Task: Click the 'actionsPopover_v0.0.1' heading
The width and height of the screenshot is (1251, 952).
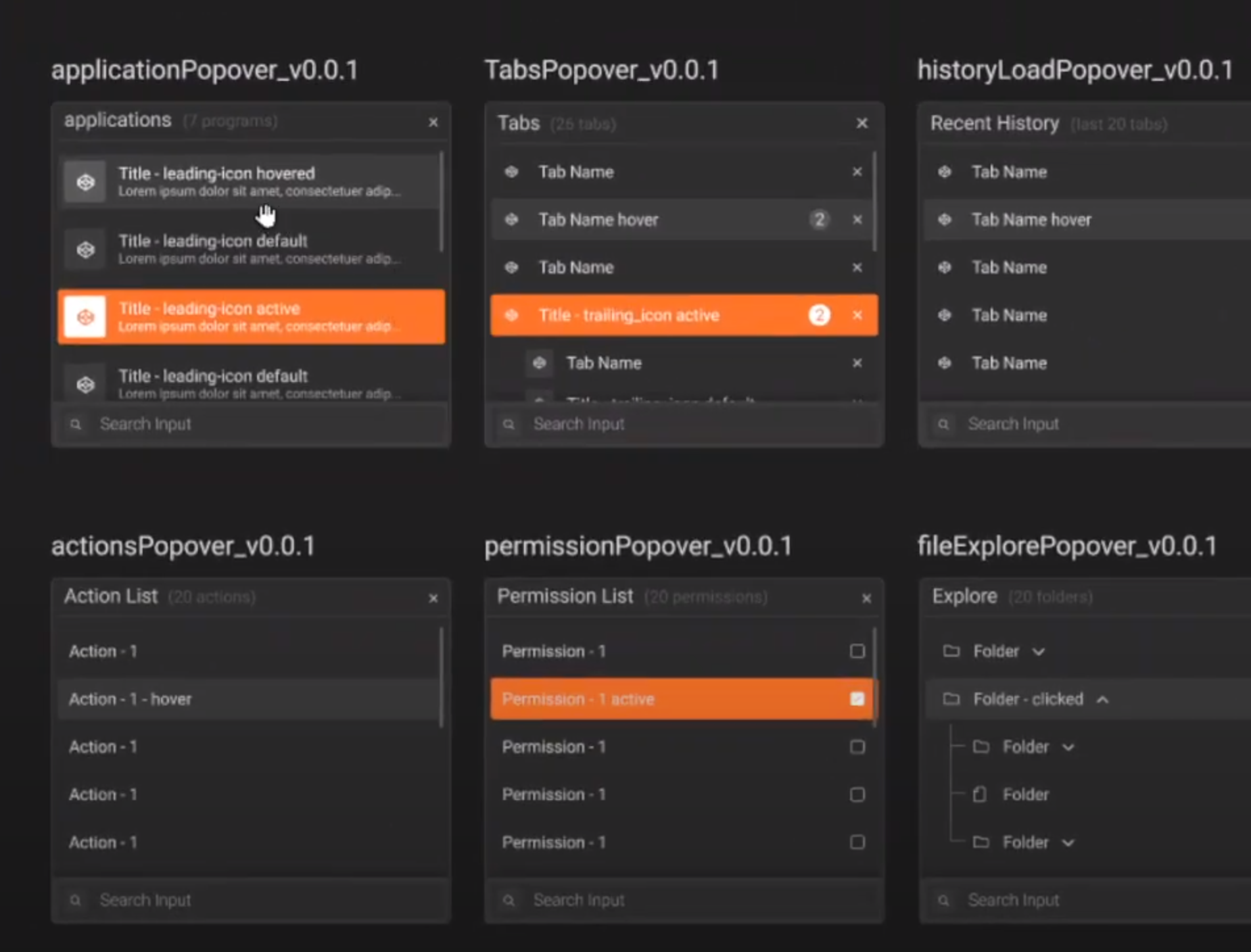Action: [183, 546]
